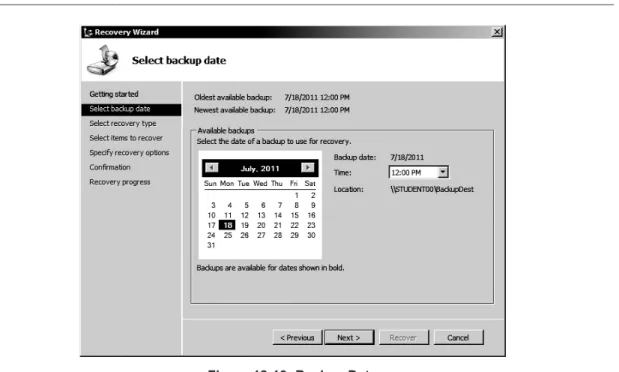619x372 pixels.
Task: Select July 7 in the calendar
Action: click(x=279, y=205)
